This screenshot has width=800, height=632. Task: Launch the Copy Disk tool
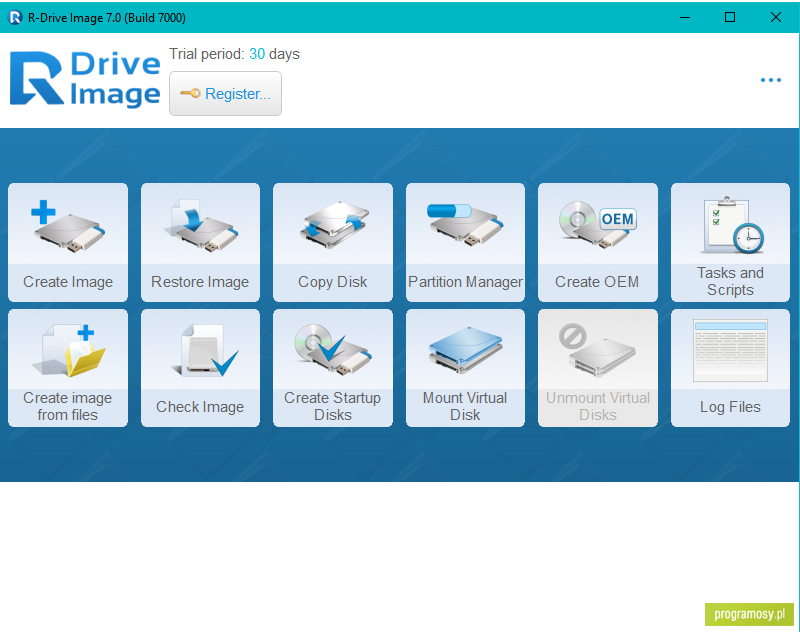coord(333,242)
